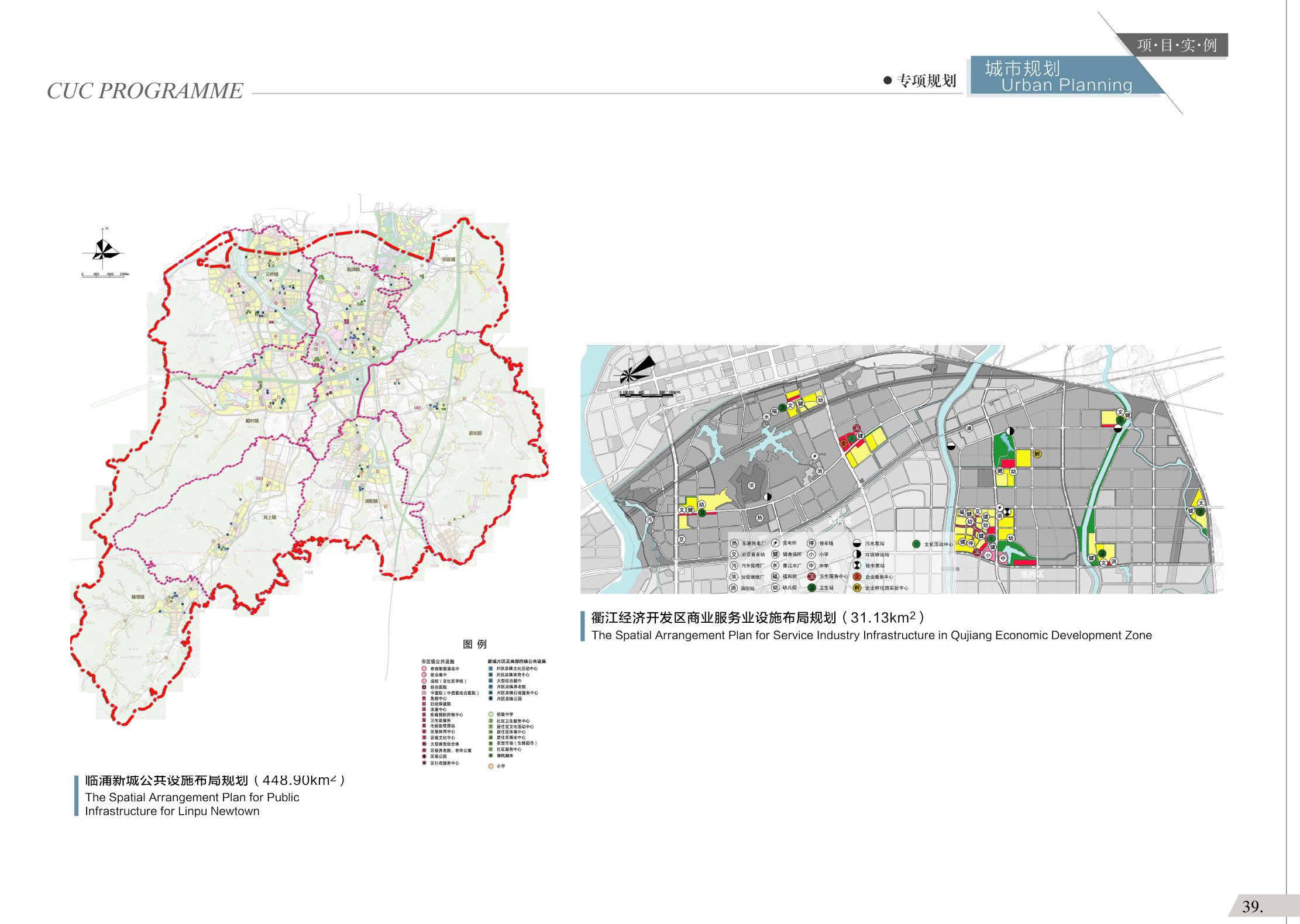Click the green 初级中学 legend circle

tap(491, 714)
